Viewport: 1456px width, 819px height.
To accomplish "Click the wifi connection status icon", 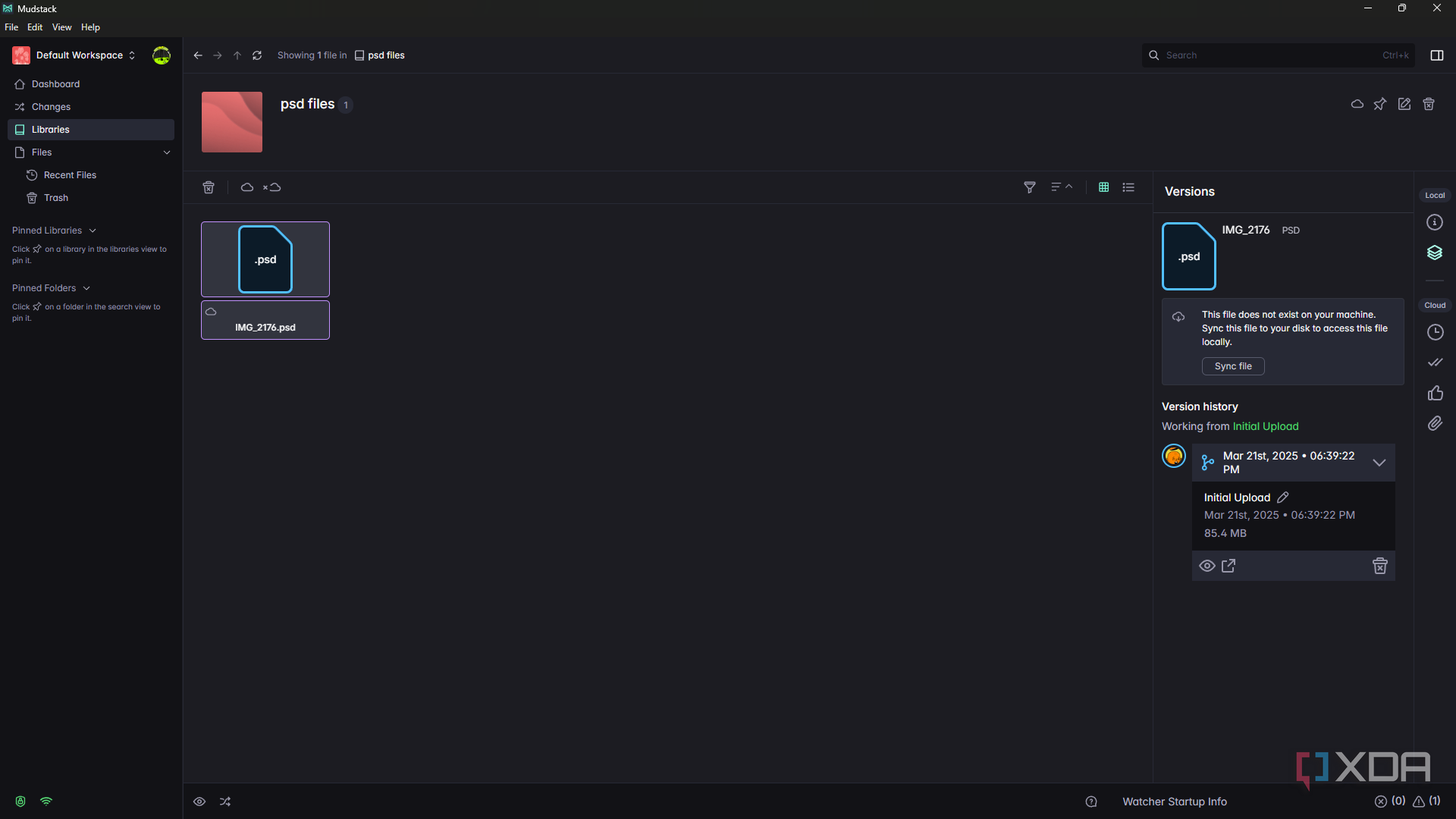I will point(46,802).
